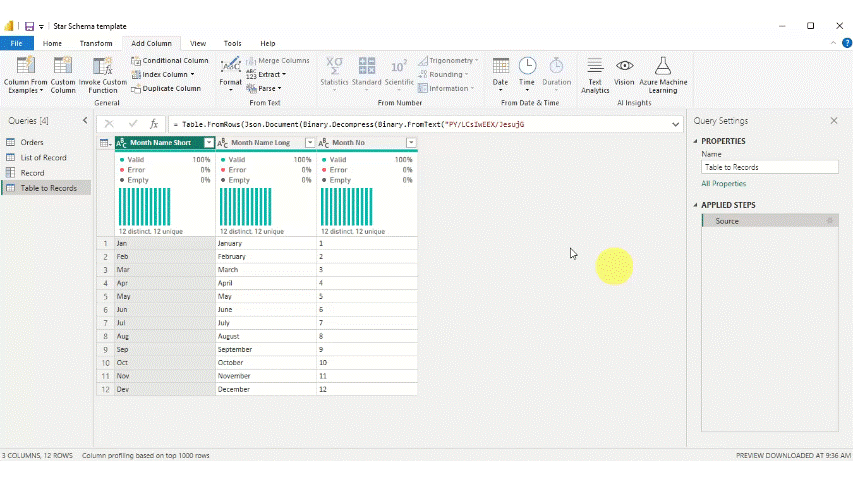Click the fx formula button

(x=154, y=124)
